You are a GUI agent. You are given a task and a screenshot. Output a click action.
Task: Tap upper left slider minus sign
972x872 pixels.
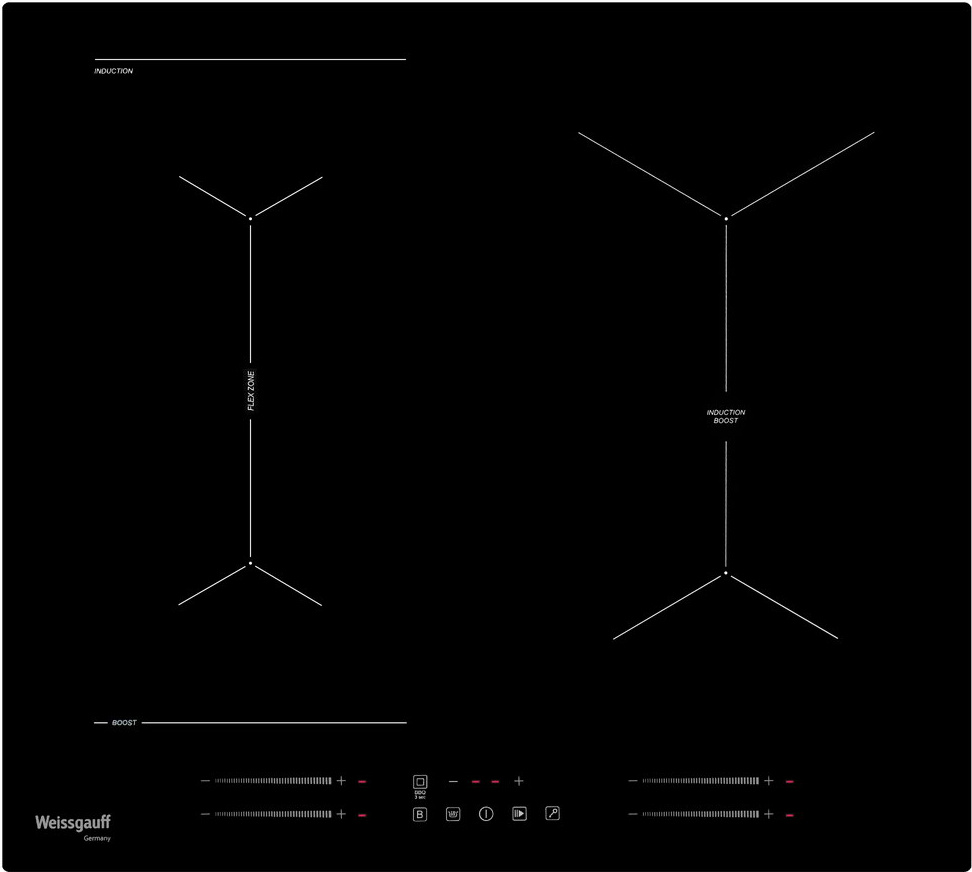coord(205,781)
